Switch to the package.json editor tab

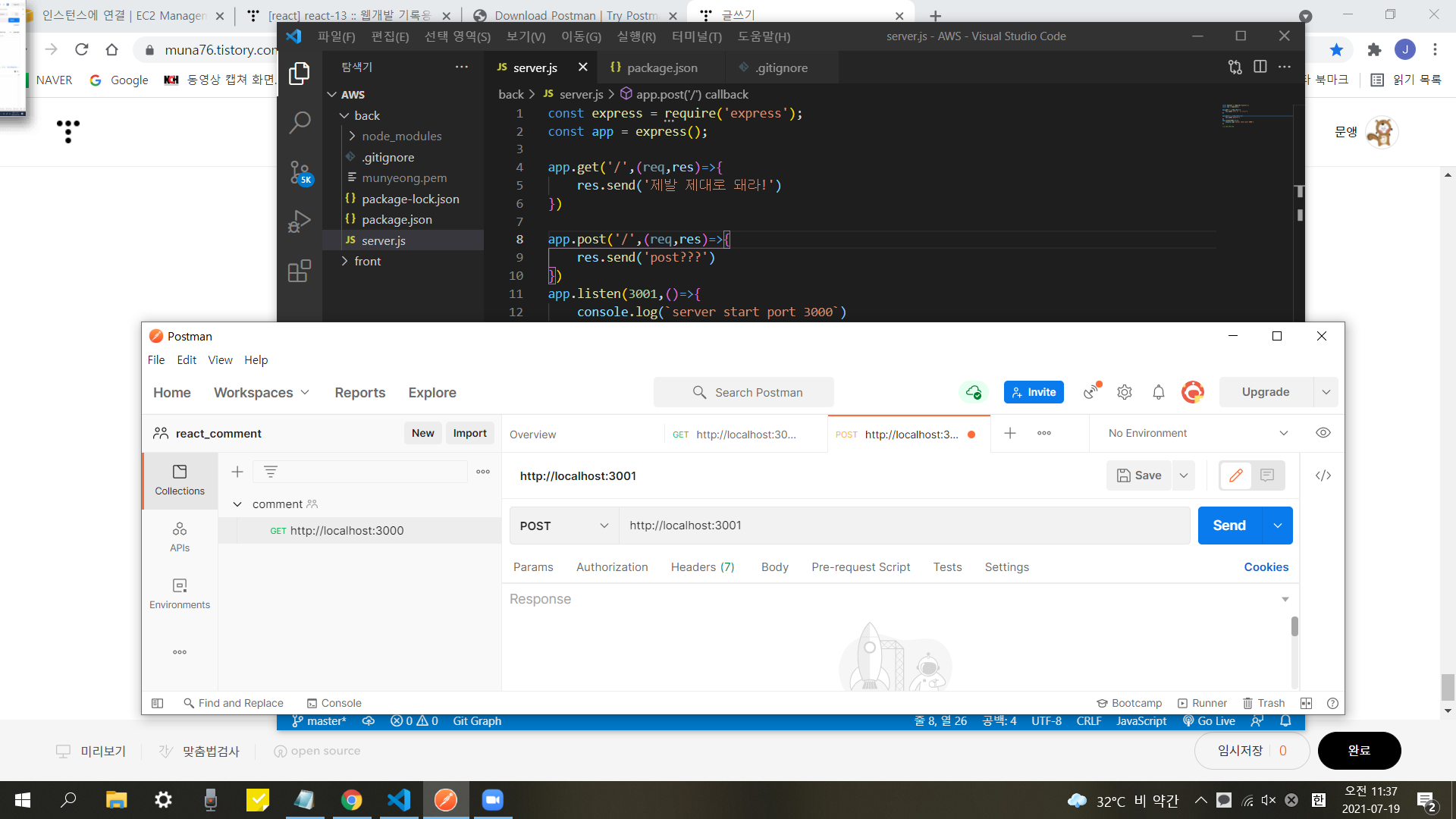click(661, 67)
